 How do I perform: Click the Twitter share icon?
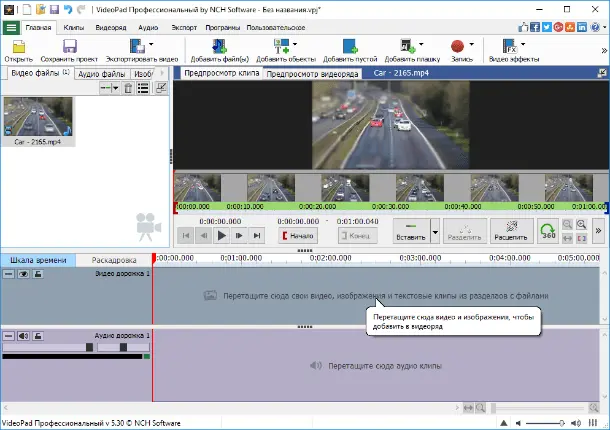tap(547, 27)
